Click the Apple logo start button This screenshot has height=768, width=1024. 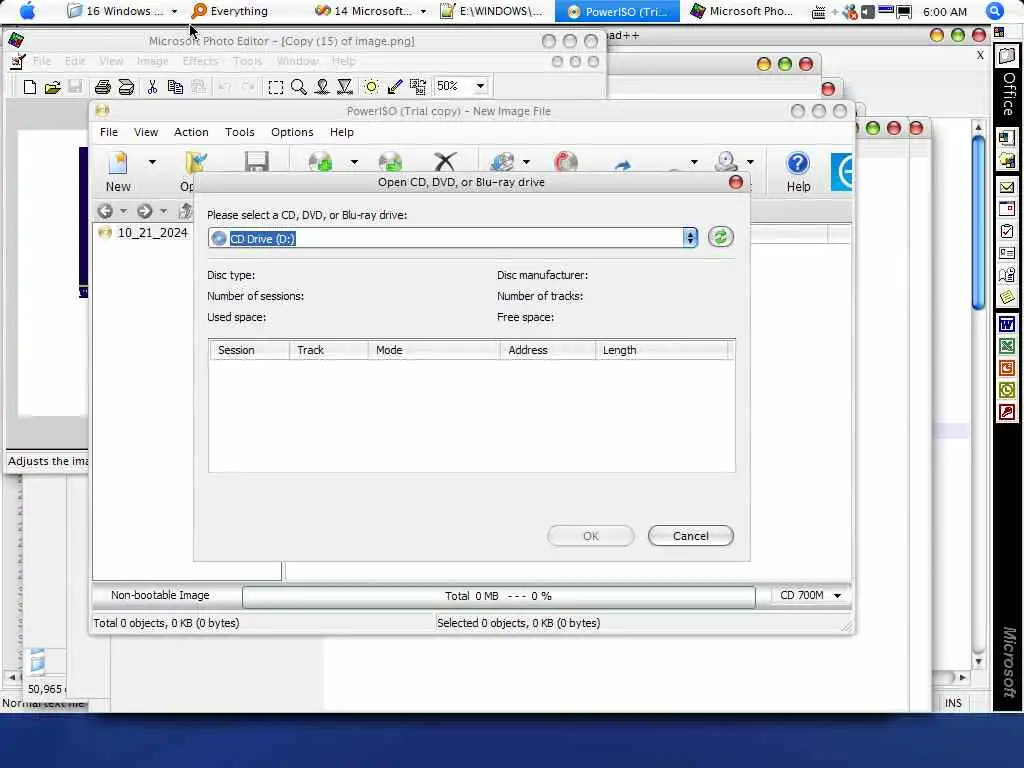click(x=28, y=10)
